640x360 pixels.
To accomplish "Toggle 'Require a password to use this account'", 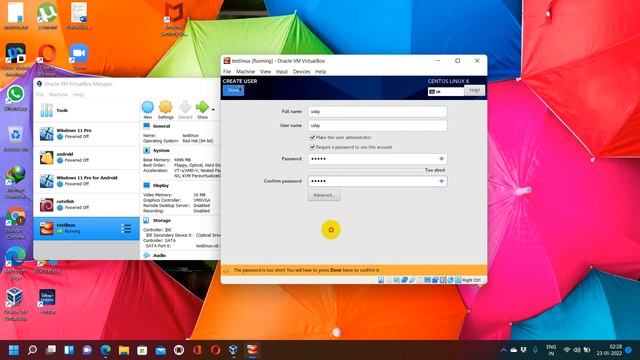I will 312,147.
